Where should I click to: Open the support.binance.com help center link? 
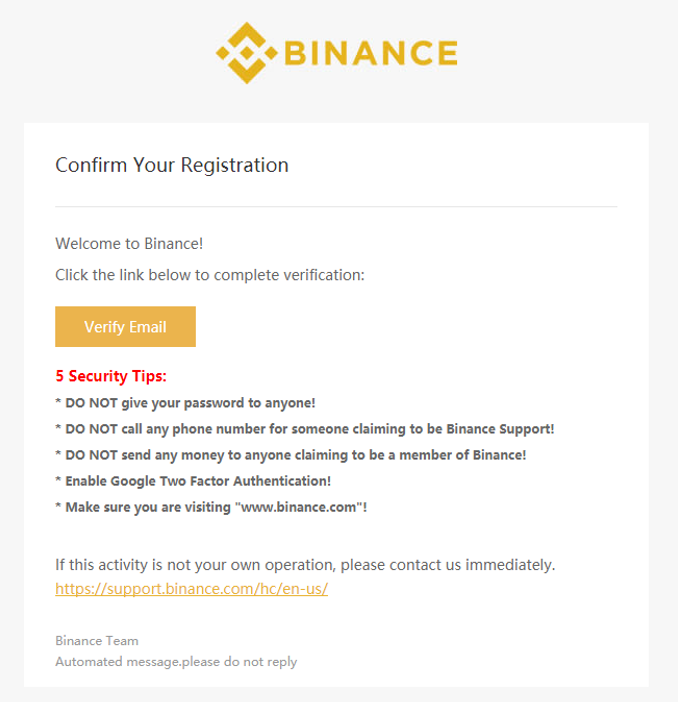[192, 588]
